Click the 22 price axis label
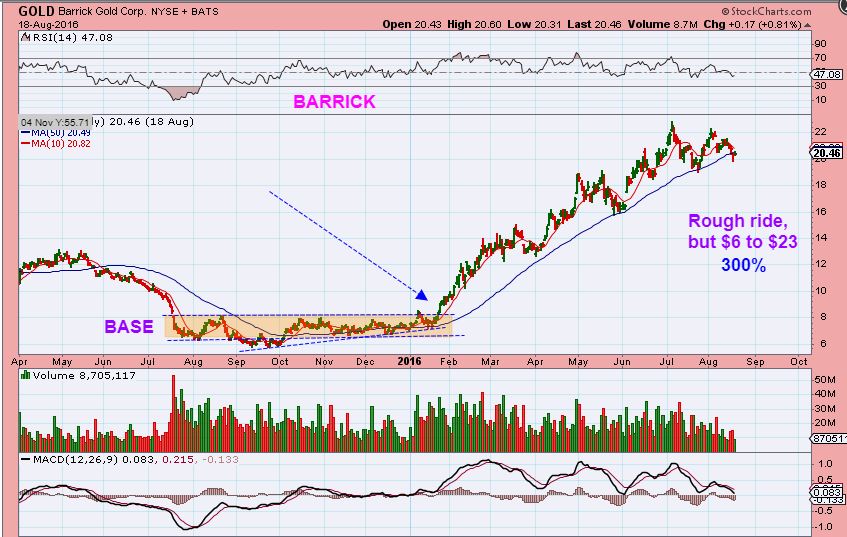This screenshot has height=537, width=847. 821,132
